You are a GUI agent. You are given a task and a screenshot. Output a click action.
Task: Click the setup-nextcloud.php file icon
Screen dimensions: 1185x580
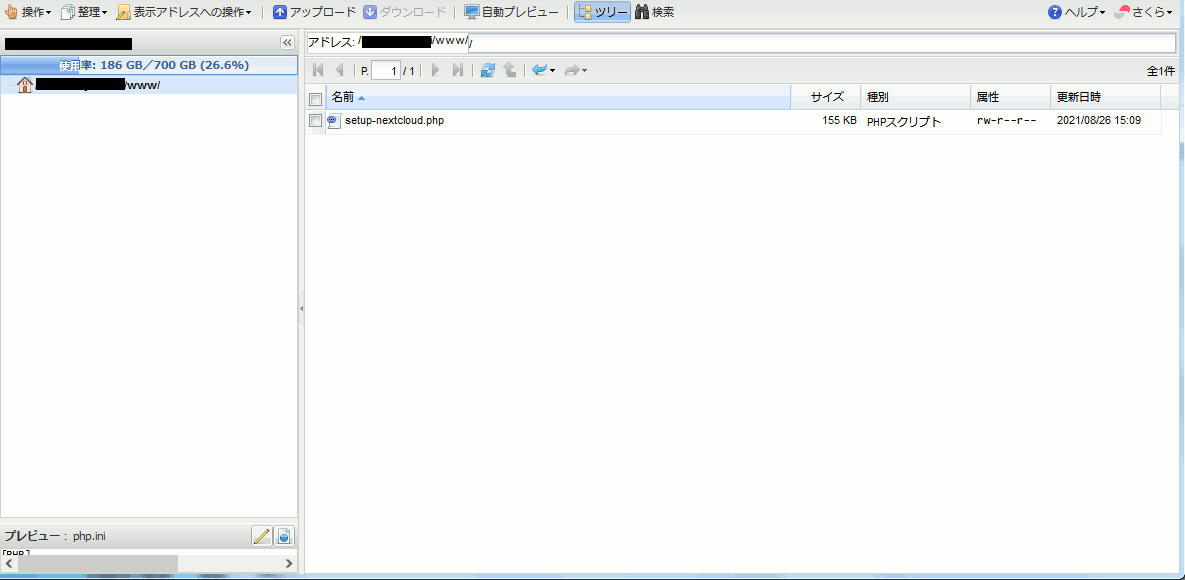pyautogui.click(x=334, y=121)
